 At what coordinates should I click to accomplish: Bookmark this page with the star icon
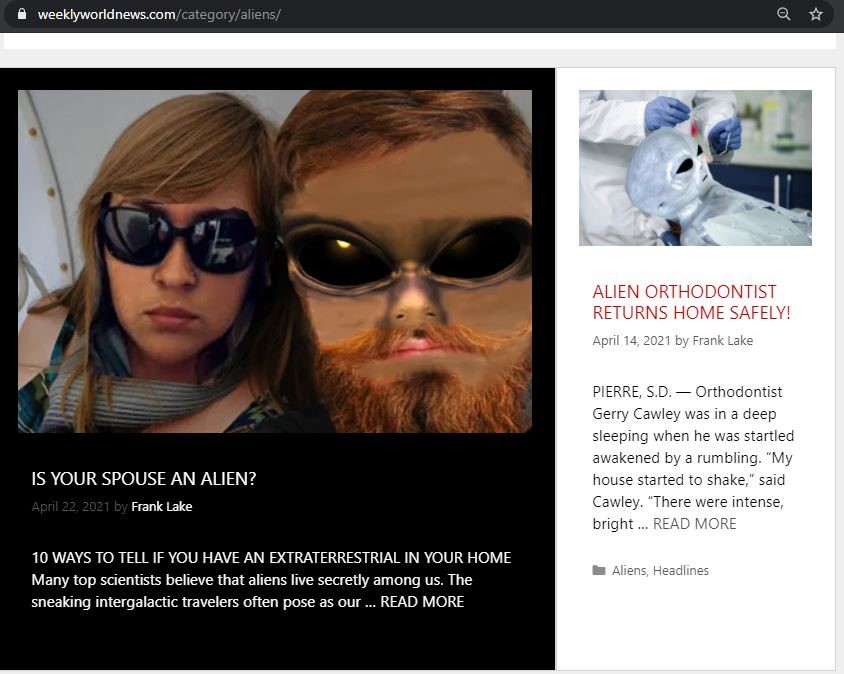pyautogui.click(x=815, y=14)
